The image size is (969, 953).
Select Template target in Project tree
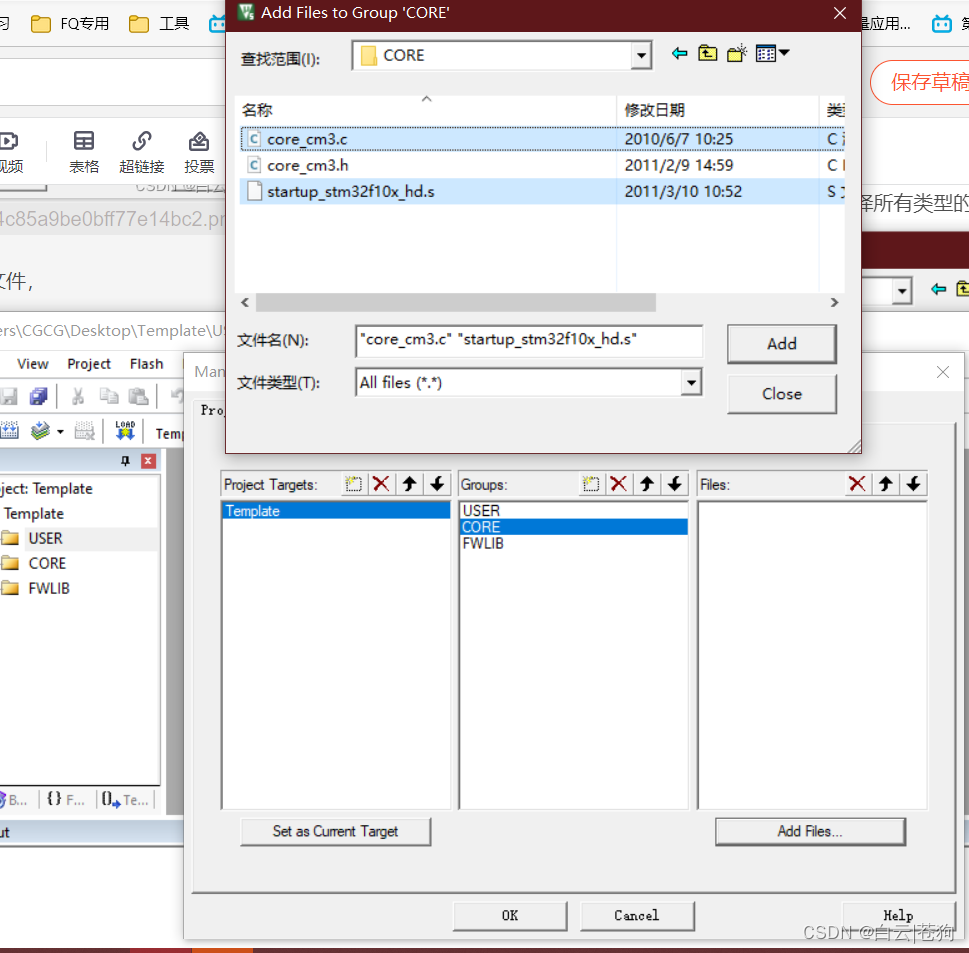pyautogui.click(x=33, y=514)
